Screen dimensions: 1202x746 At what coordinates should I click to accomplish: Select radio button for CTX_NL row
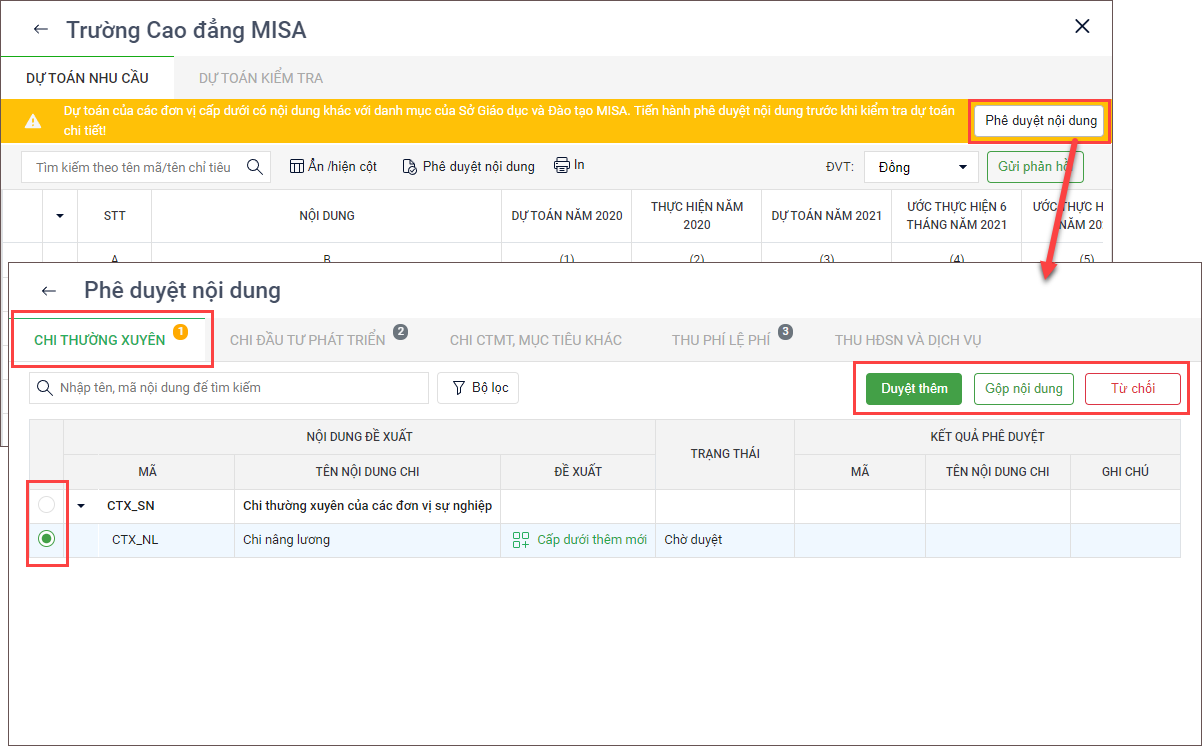[x=47, y=539]
